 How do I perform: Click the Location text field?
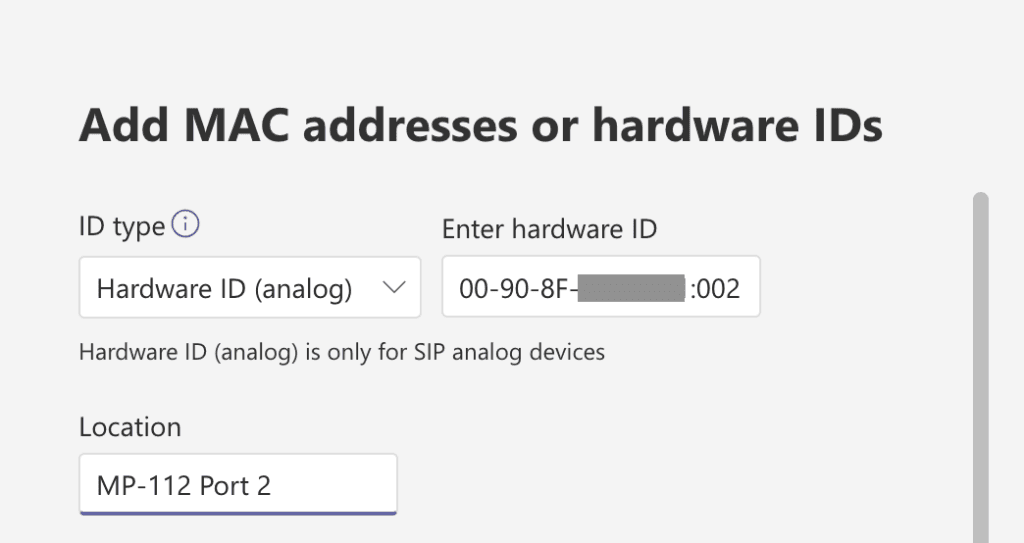[238, 484]
